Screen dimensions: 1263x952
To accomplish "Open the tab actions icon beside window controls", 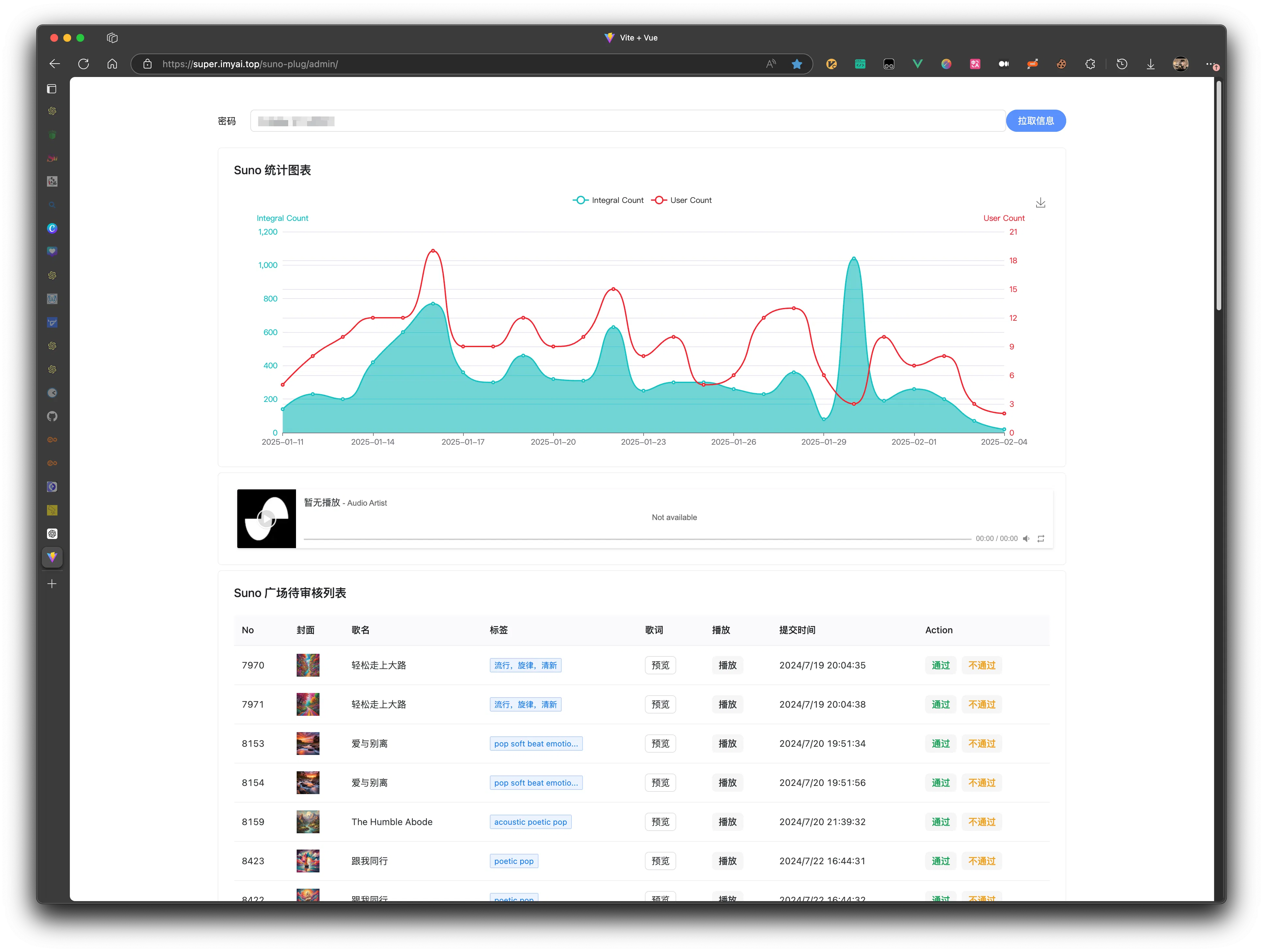I will [x=113, y=38].
